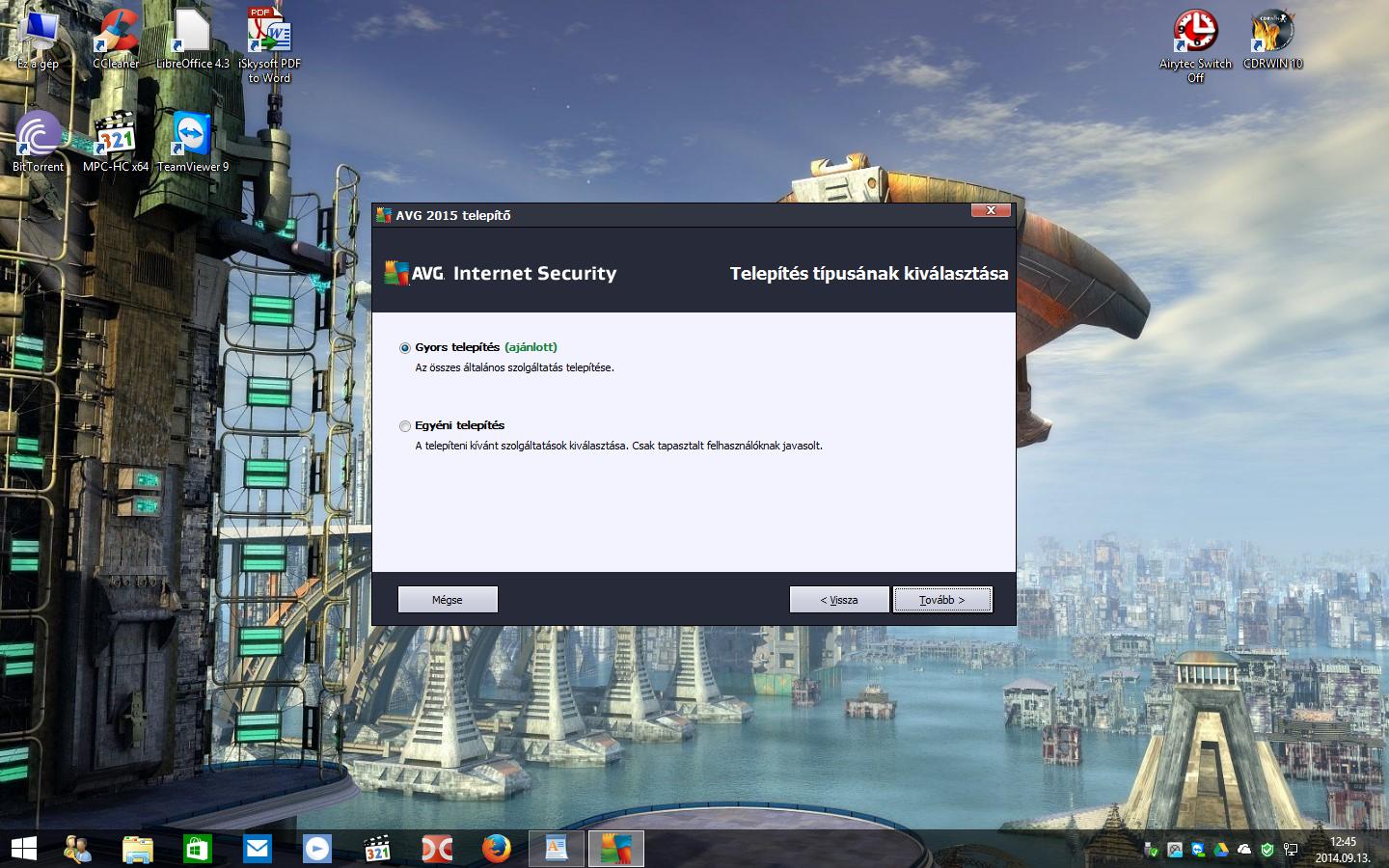Image resolution: width=1389 pixels, height=868 pixels.
Task: Click the Tovább > button
Action: (942, 600)
